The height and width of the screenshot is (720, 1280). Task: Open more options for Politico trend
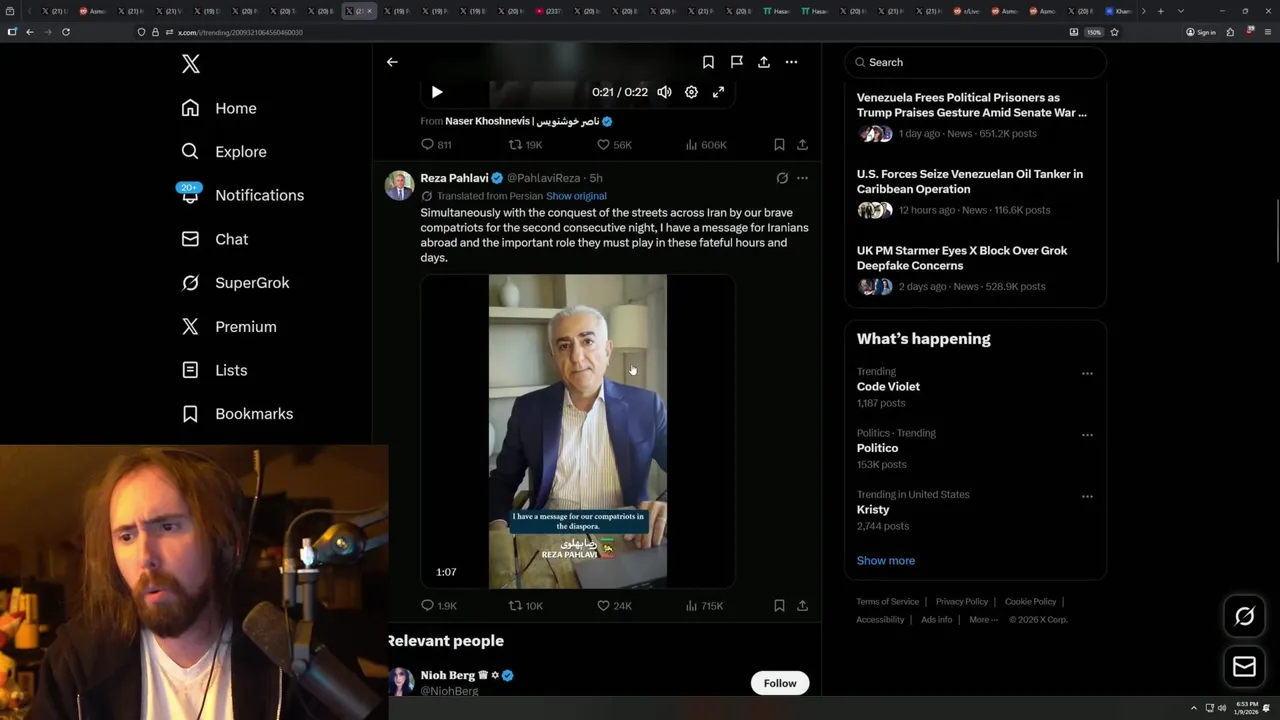tap(1087, 435)
